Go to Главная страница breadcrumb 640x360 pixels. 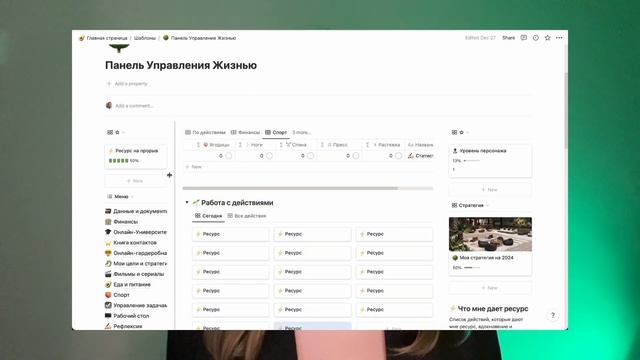click(x=107, y=38)
